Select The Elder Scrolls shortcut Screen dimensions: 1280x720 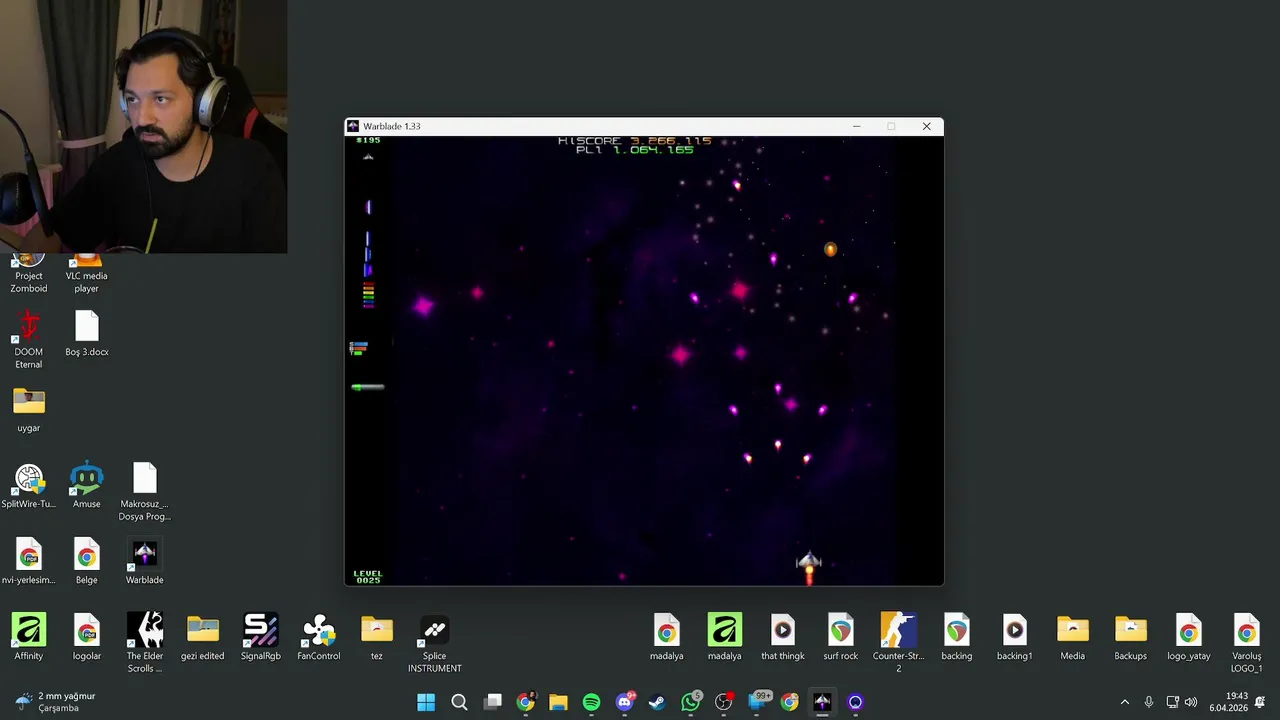(145, 642)
